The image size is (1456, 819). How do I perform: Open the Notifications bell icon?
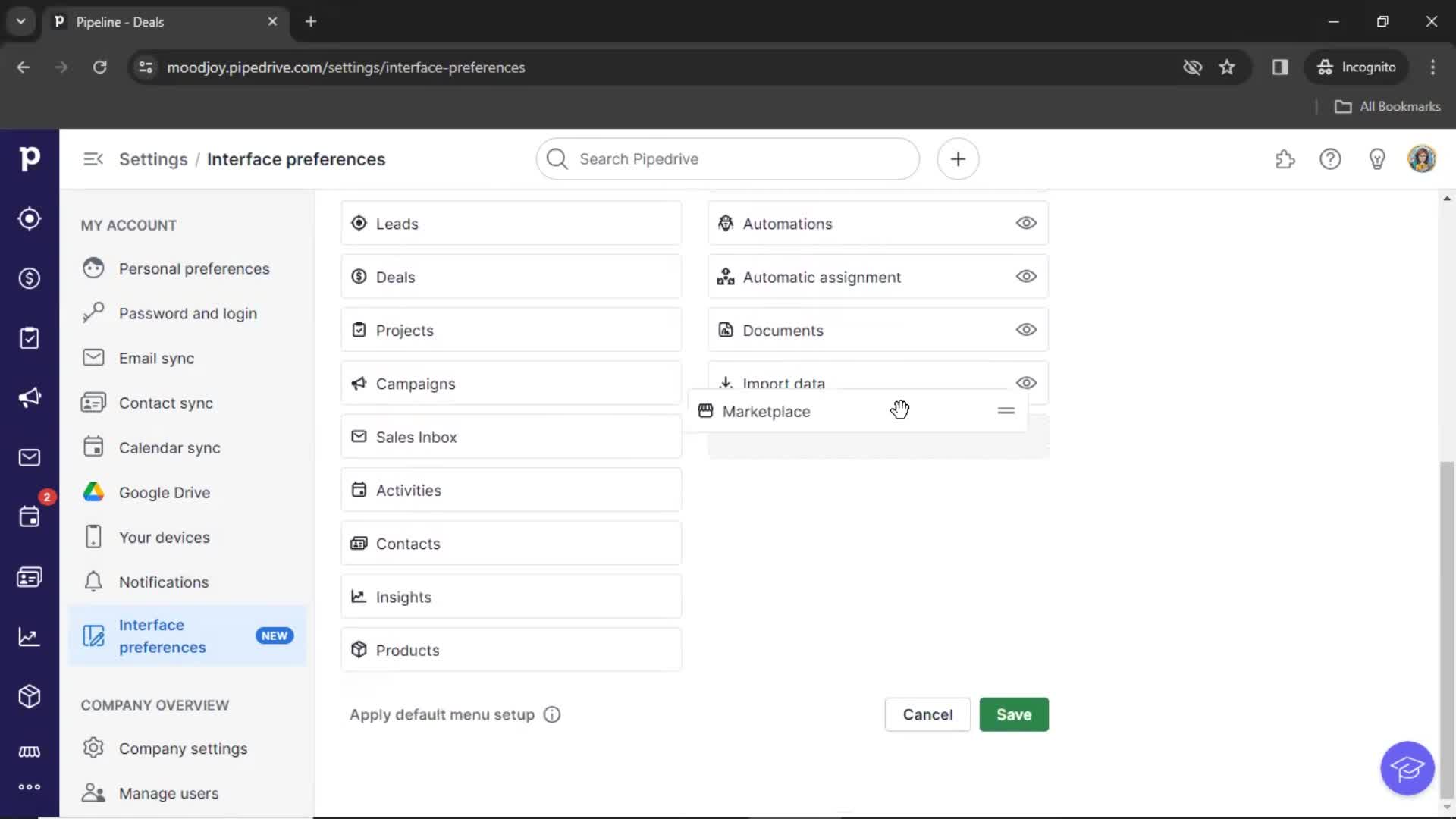(x=92, y=582)
